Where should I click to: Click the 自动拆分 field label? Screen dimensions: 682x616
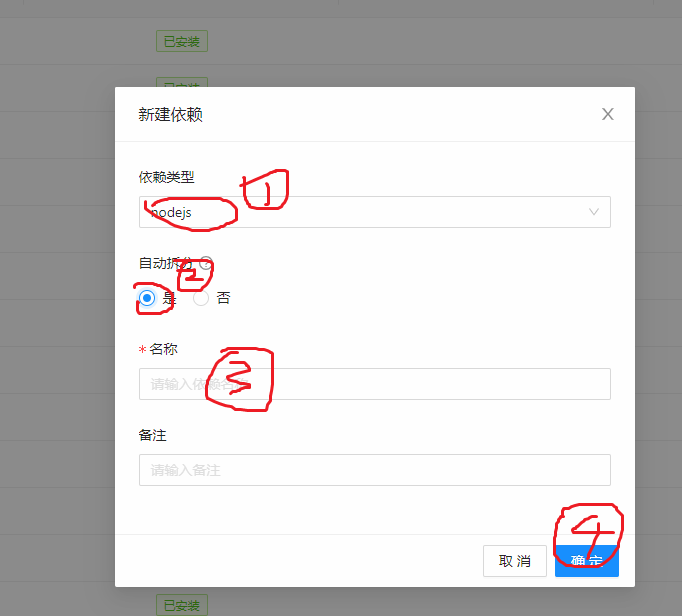click(x=166, y=263)
